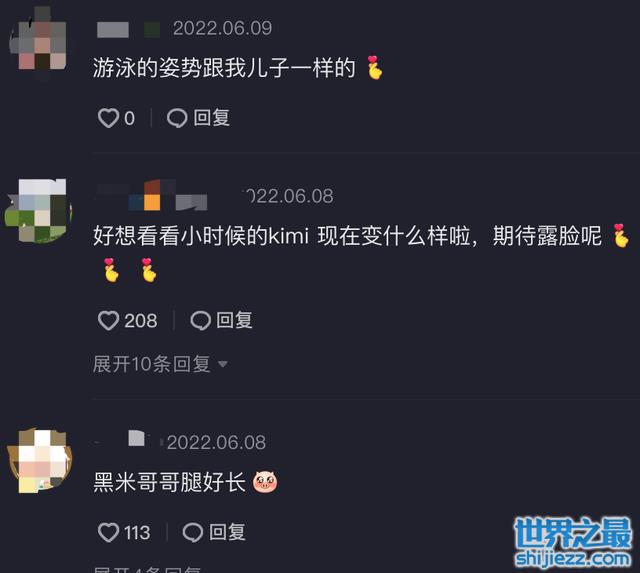The image size is (640, 573).
Task: Open the blurred username with the orange block
Action: [151, 195]
